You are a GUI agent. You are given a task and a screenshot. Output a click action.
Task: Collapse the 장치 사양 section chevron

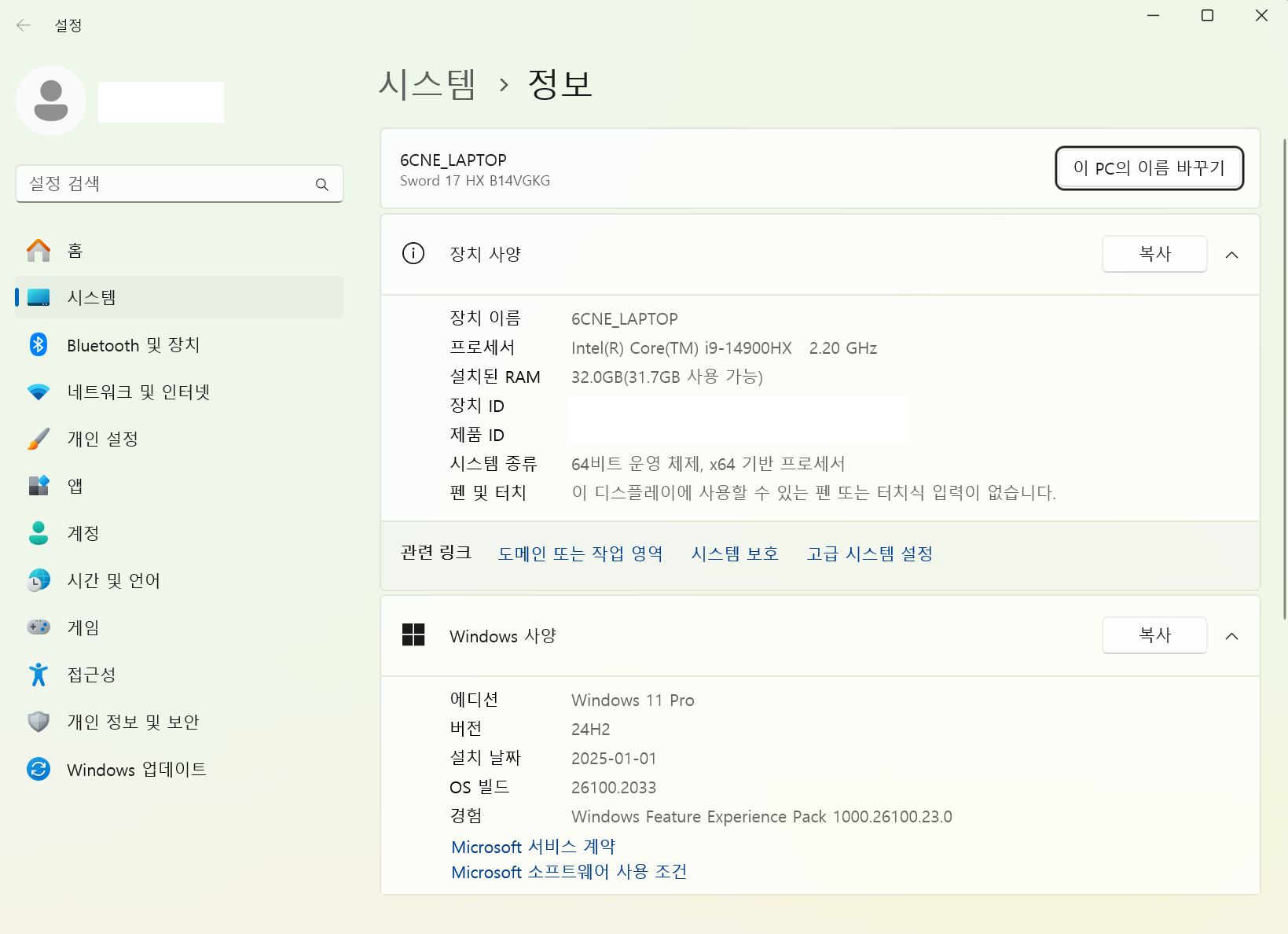point(1232,255)
